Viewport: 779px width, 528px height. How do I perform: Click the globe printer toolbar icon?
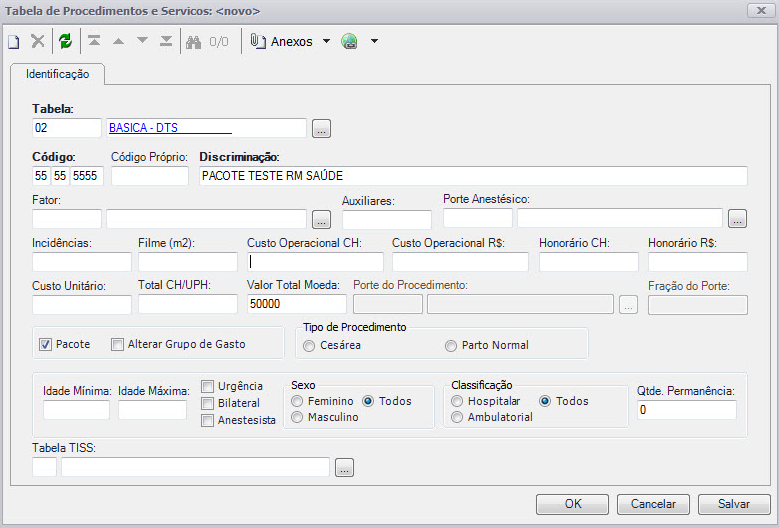pyautogui.click(x=350, y=41)
